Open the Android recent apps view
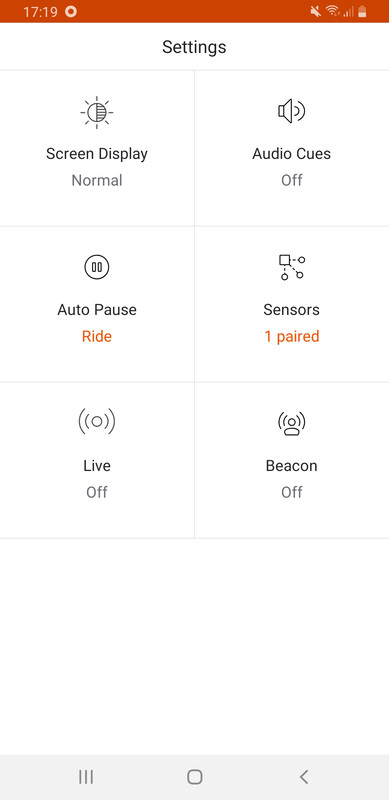 click(86, 777)
